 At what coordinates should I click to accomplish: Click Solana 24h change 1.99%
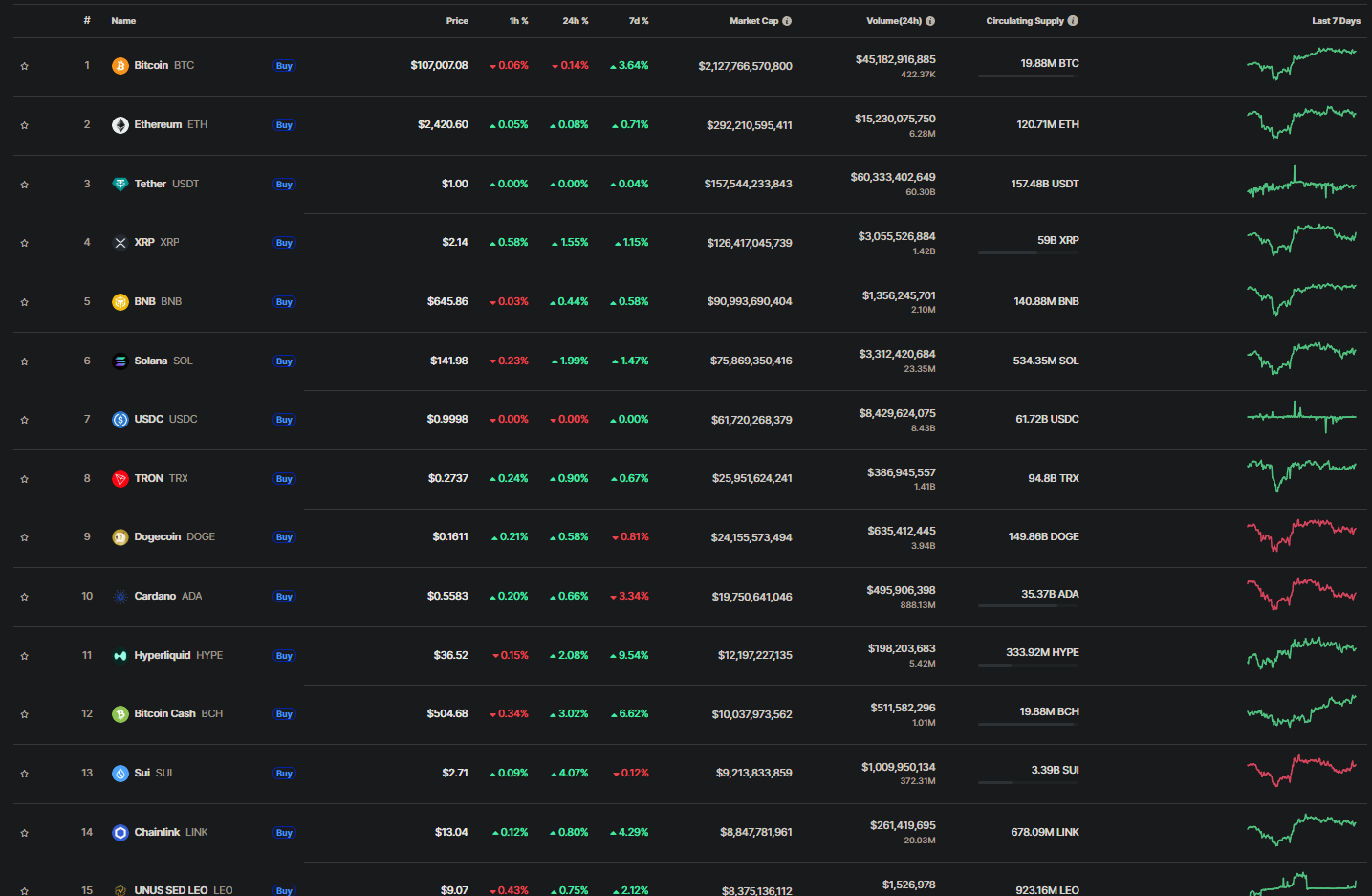click(570, 361)
